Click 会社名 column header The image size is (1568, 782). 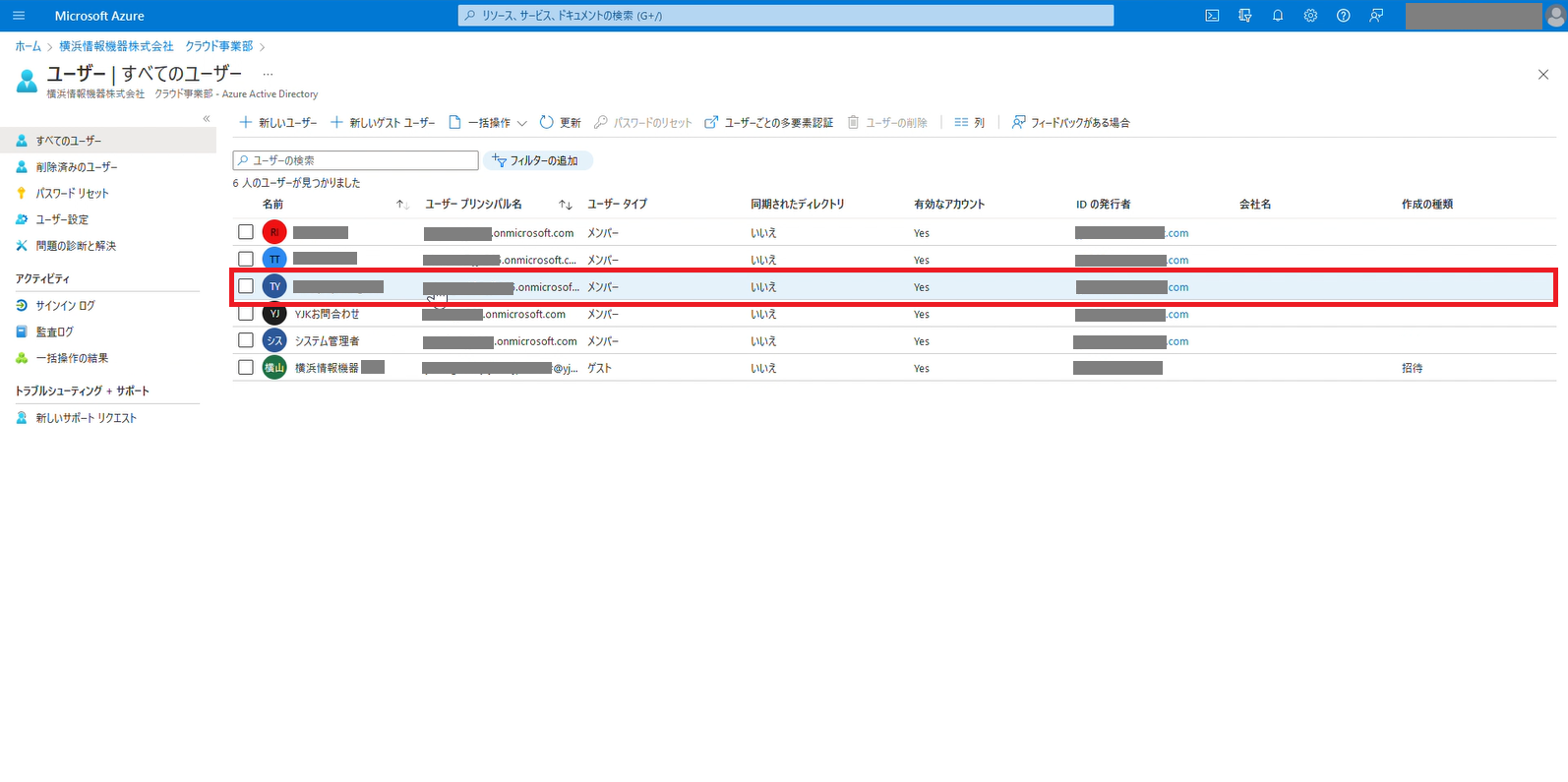coord(1255,205)
